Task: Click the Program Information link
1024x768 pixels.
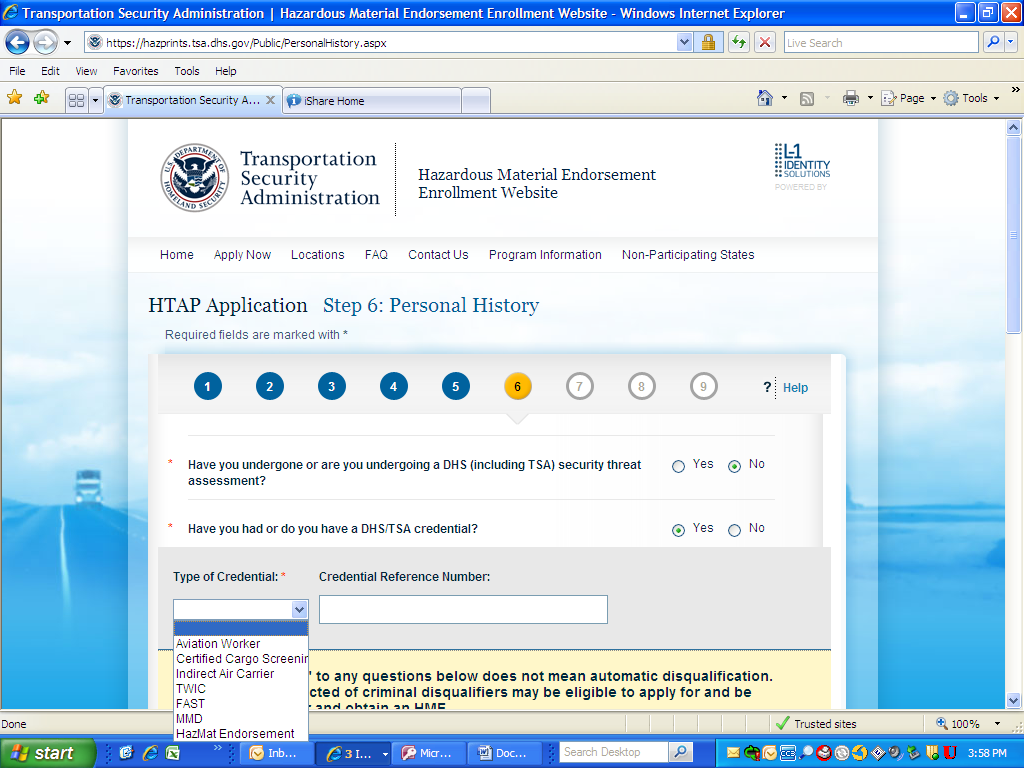Action: click(545, 255)
